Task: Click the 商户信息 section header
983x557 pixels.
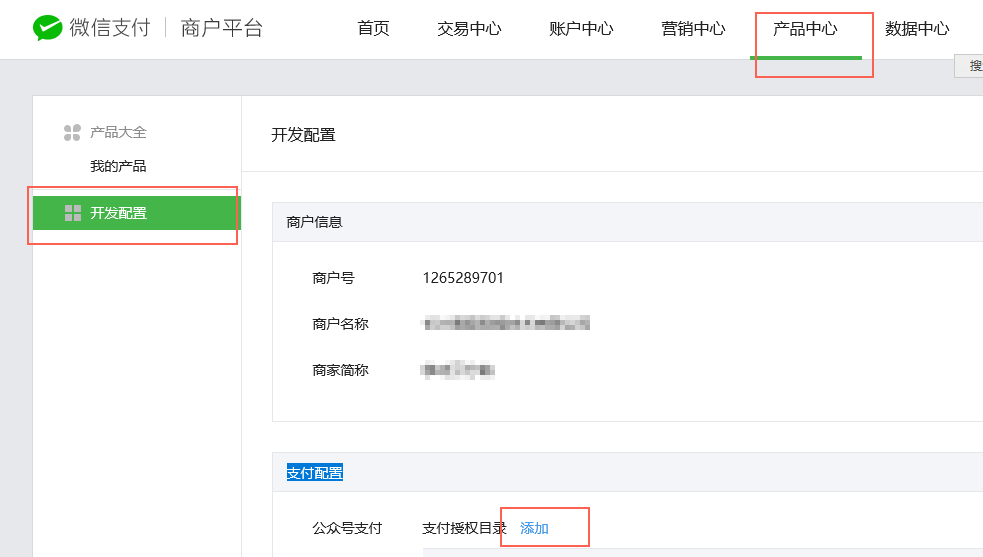Action: click(x=314, y=222)
